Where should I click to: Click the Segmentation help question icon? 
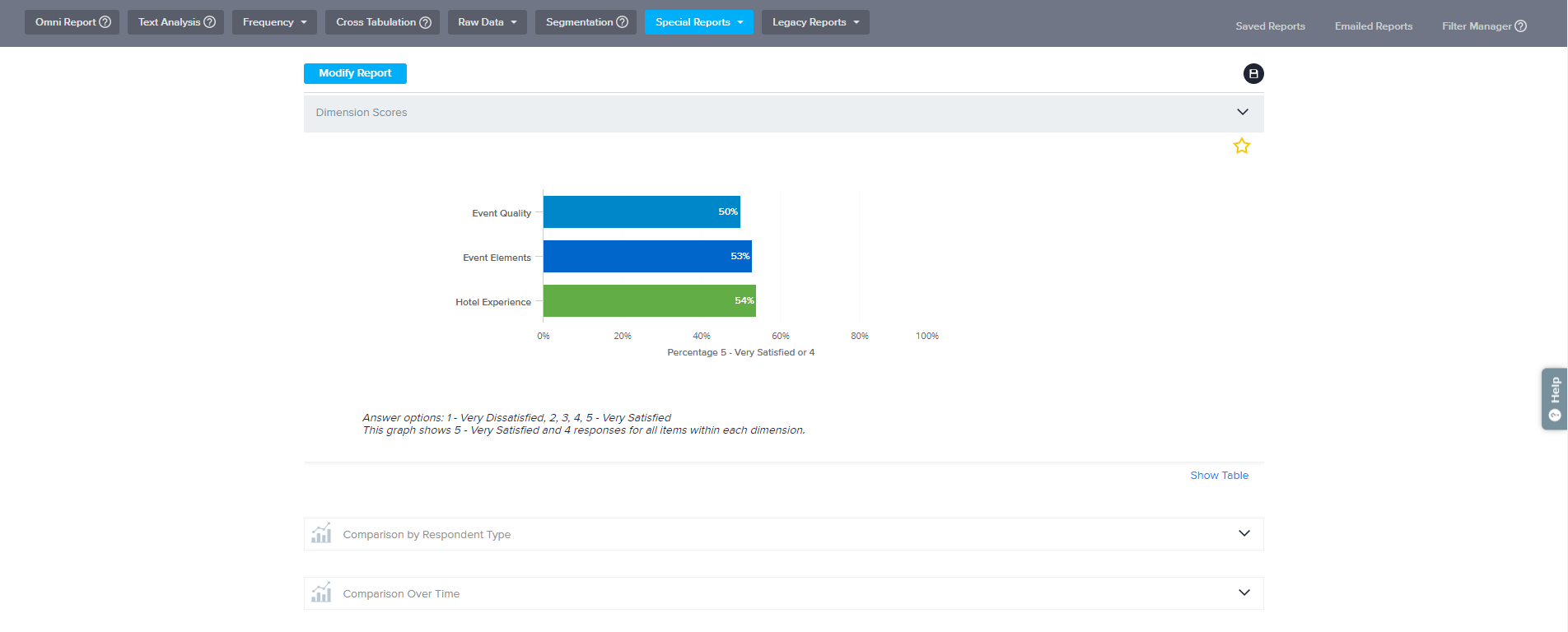[x=623, y=22]
